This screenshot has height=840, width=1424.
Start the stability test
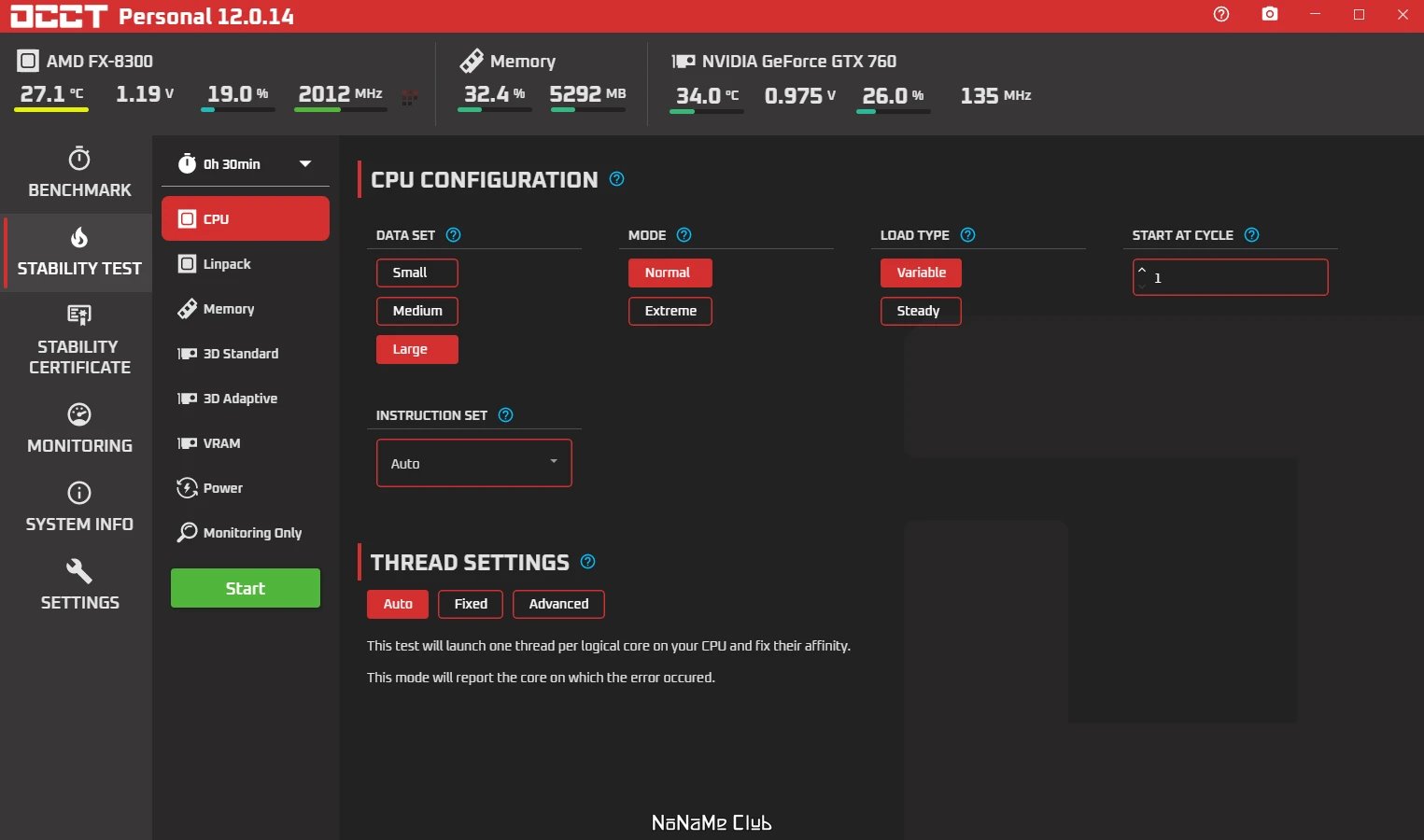[246, 588]
